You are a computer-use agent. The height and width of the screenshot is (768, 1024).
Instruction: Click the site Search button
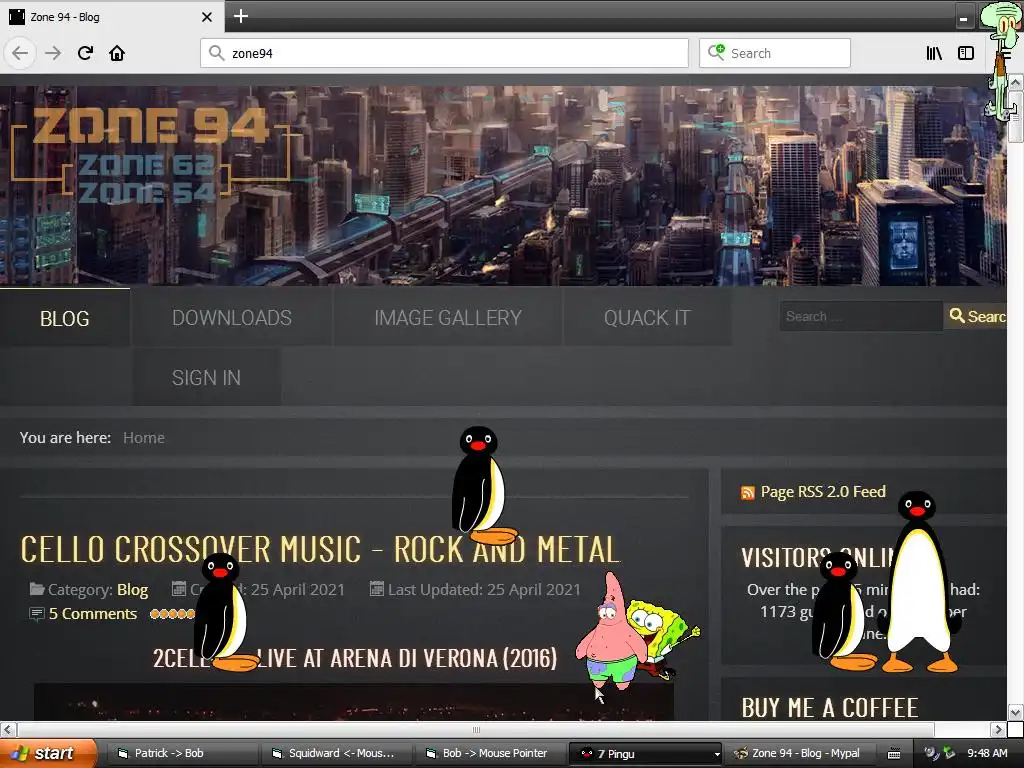click(x=976, y=316)
